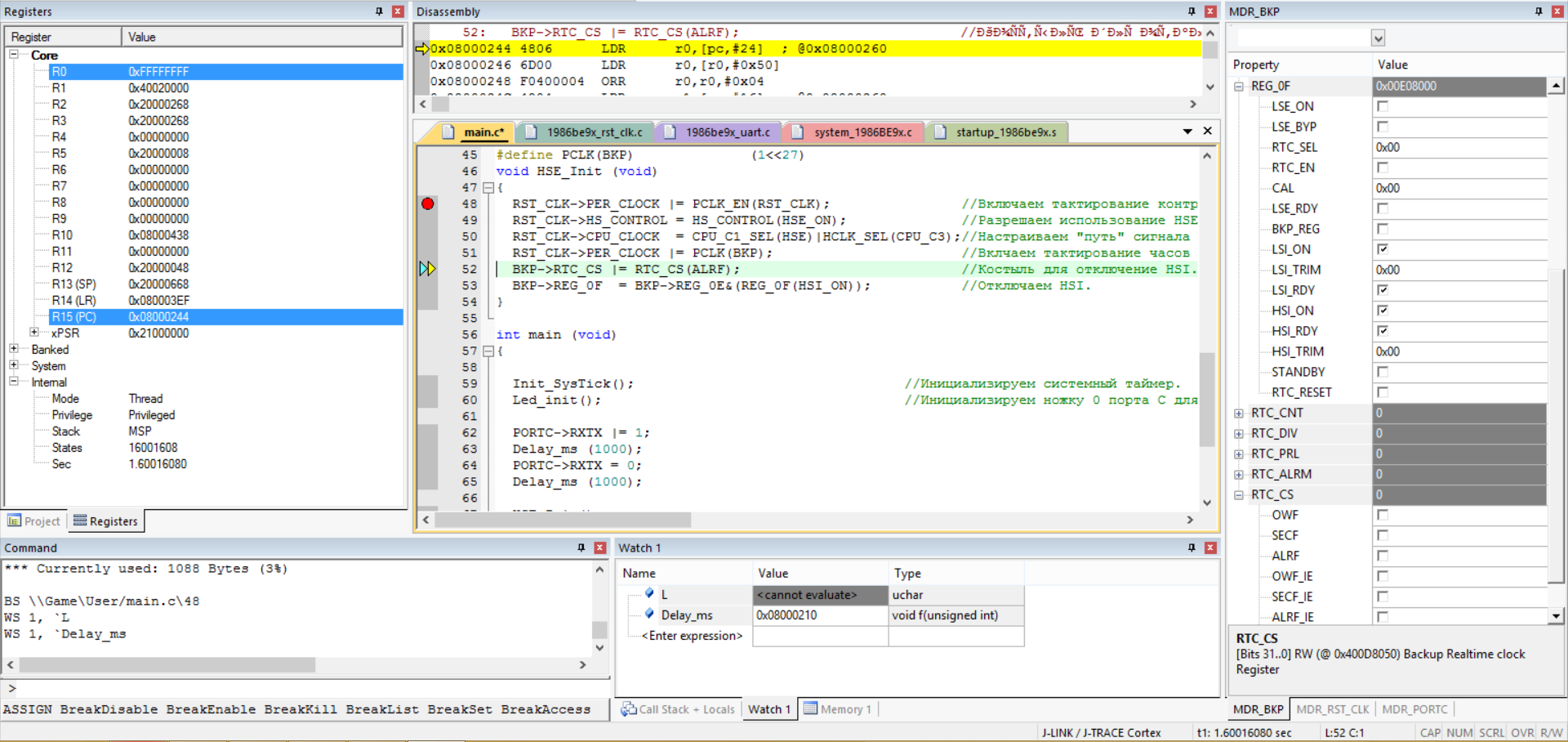The height and width of the screenshot is (742, 1568).
Task: Close the Disassembly panel
Action: point(1210,11)
